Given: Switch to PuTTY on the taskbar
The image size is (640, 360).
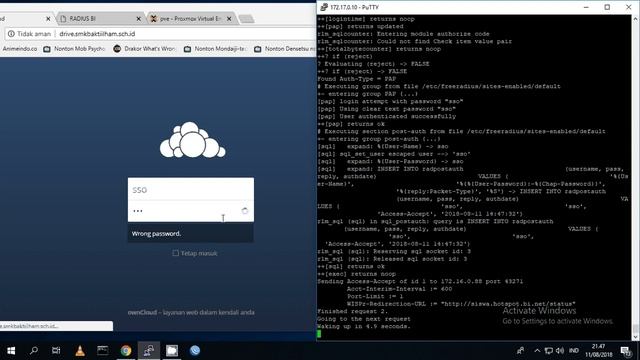Looking at the screenshot, I should click(x=149, y=351).
